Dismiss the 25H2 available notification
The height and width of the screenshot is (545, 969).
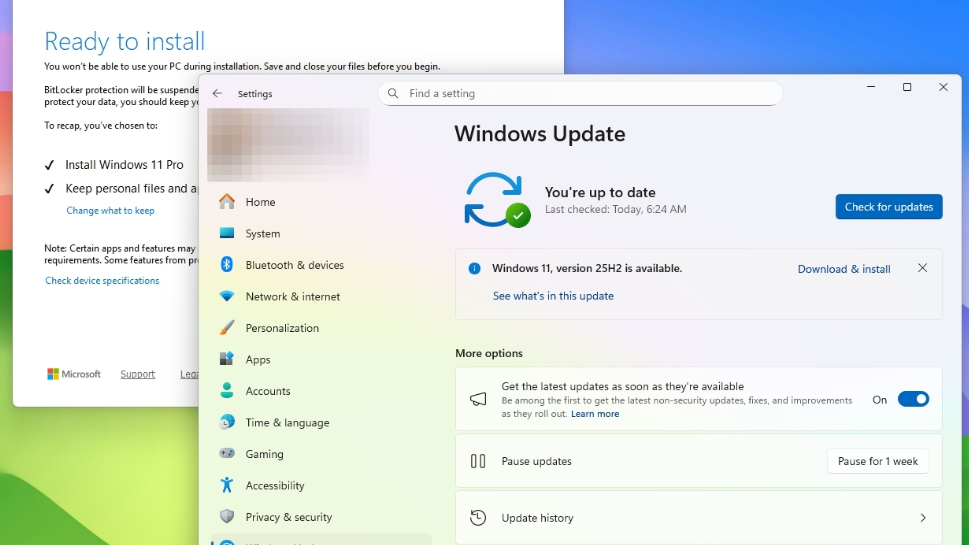pos(922,268)
